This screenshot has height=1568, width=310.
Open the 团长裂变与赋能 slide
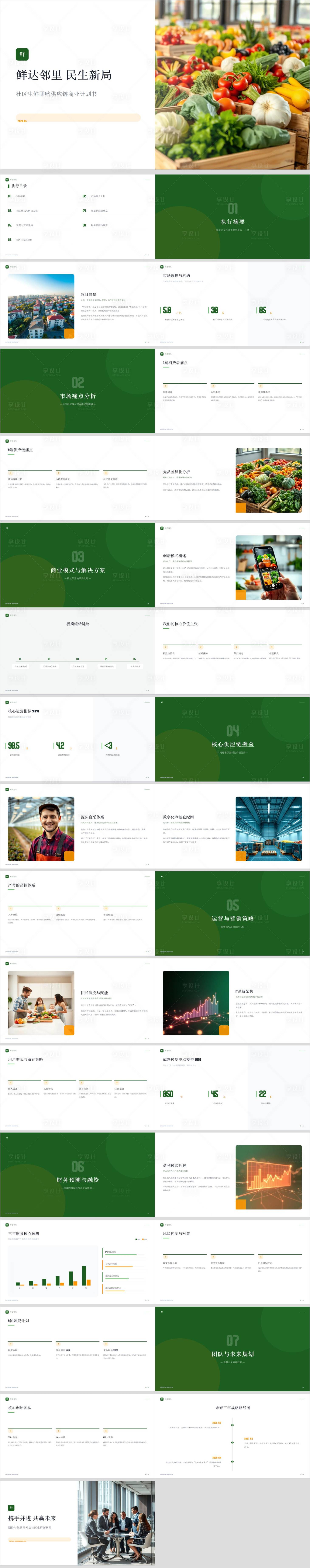[77, 1001]
